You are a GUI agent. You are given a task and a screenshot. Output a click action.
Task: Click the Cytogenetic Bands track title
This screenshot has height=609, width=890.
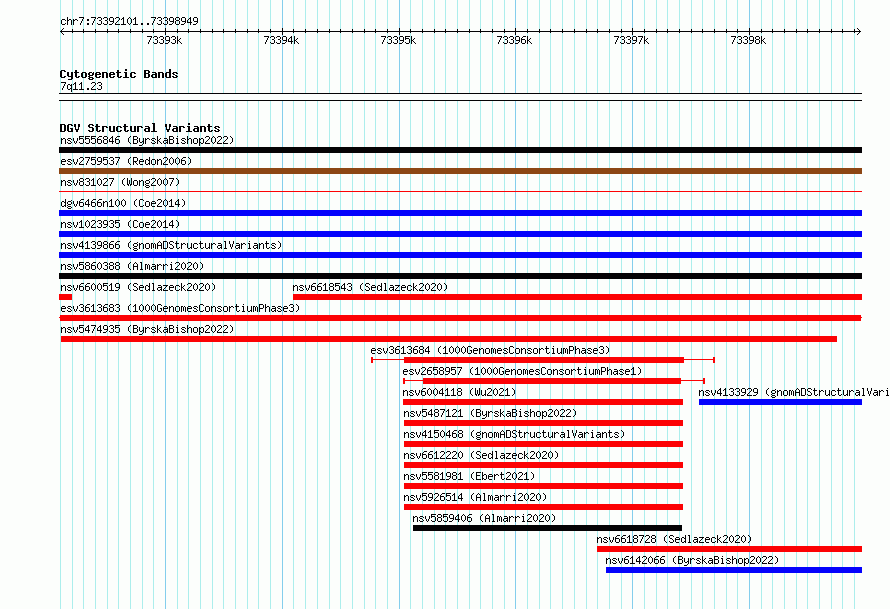(x=119, y=74)
